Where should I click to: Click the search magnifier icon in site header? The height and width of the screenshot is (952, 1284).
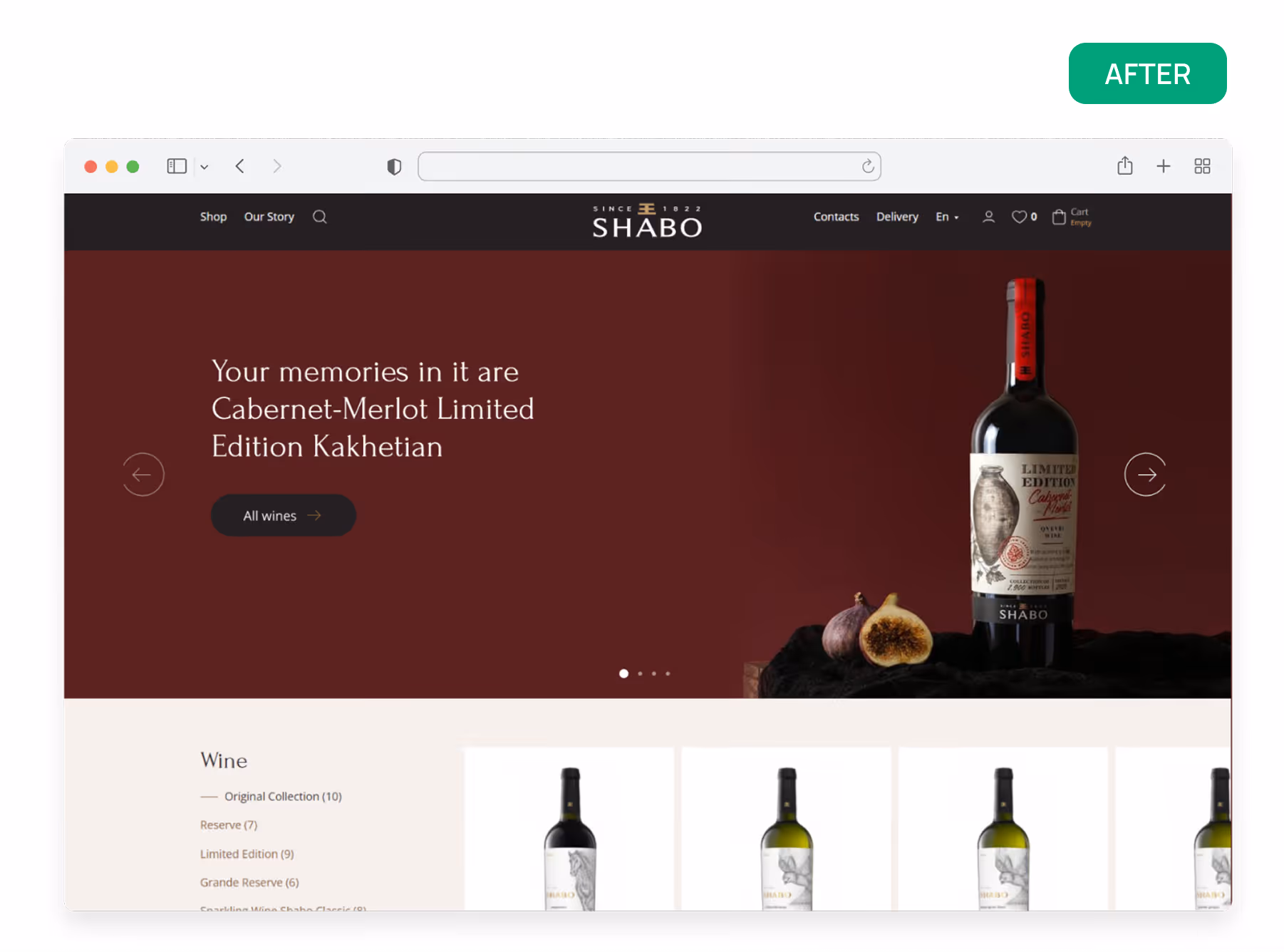coord(320,217)
